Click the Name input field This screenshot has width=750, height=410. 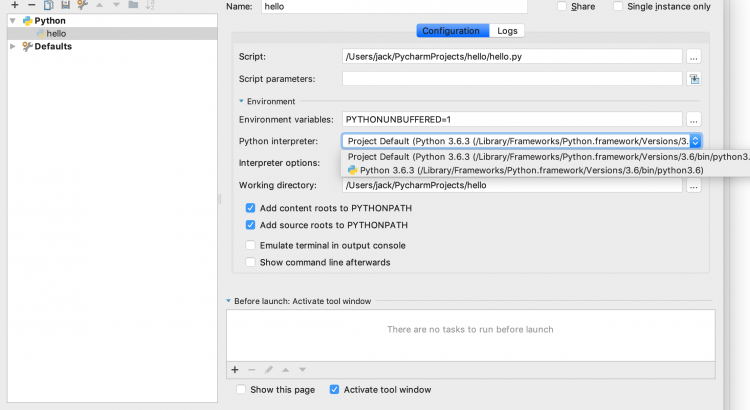click(400, 7)
